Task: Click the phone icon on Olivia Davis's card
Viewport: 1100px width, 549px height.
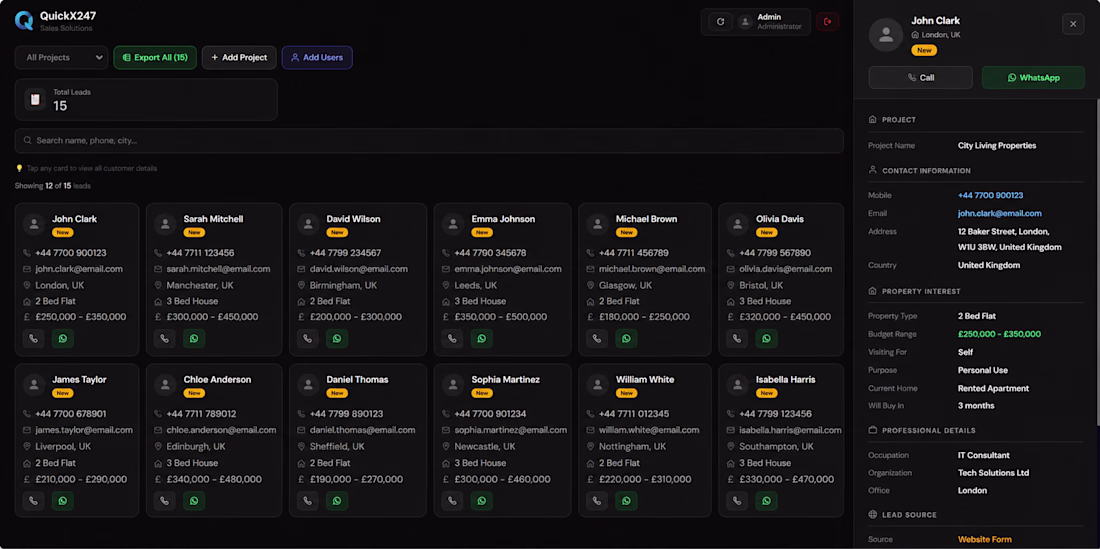Action: pos(737,339)
